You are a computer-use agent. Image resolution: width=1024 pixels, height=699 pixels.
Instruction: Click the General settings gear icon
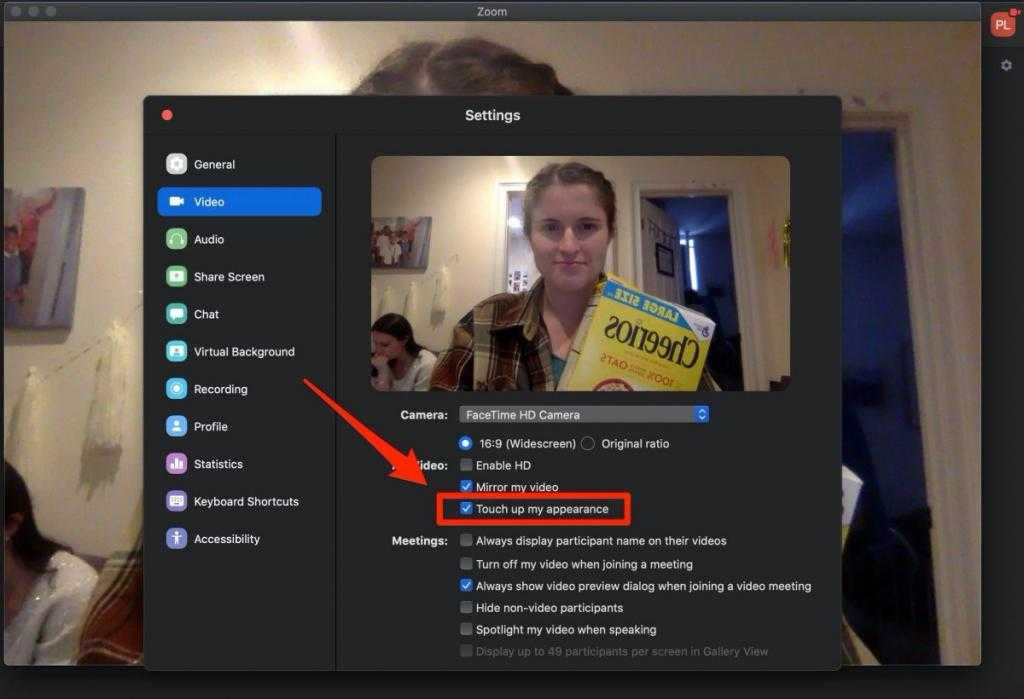[x=177, y=164]
